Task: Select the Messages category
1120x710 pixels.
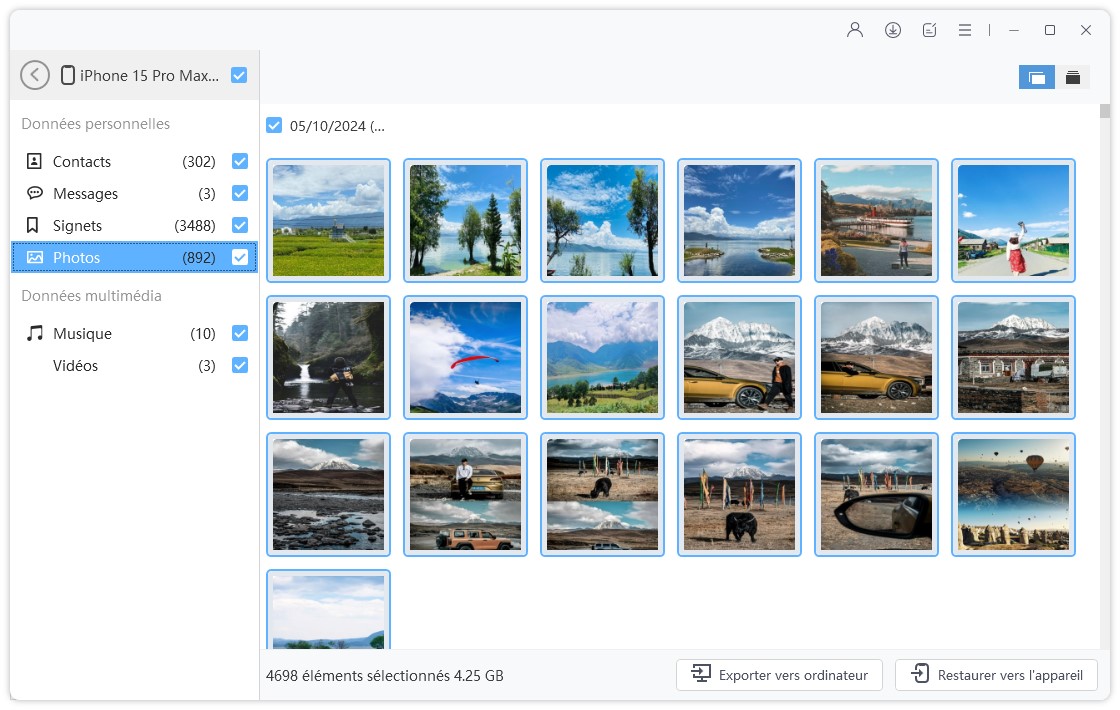Action: [134, 194]
